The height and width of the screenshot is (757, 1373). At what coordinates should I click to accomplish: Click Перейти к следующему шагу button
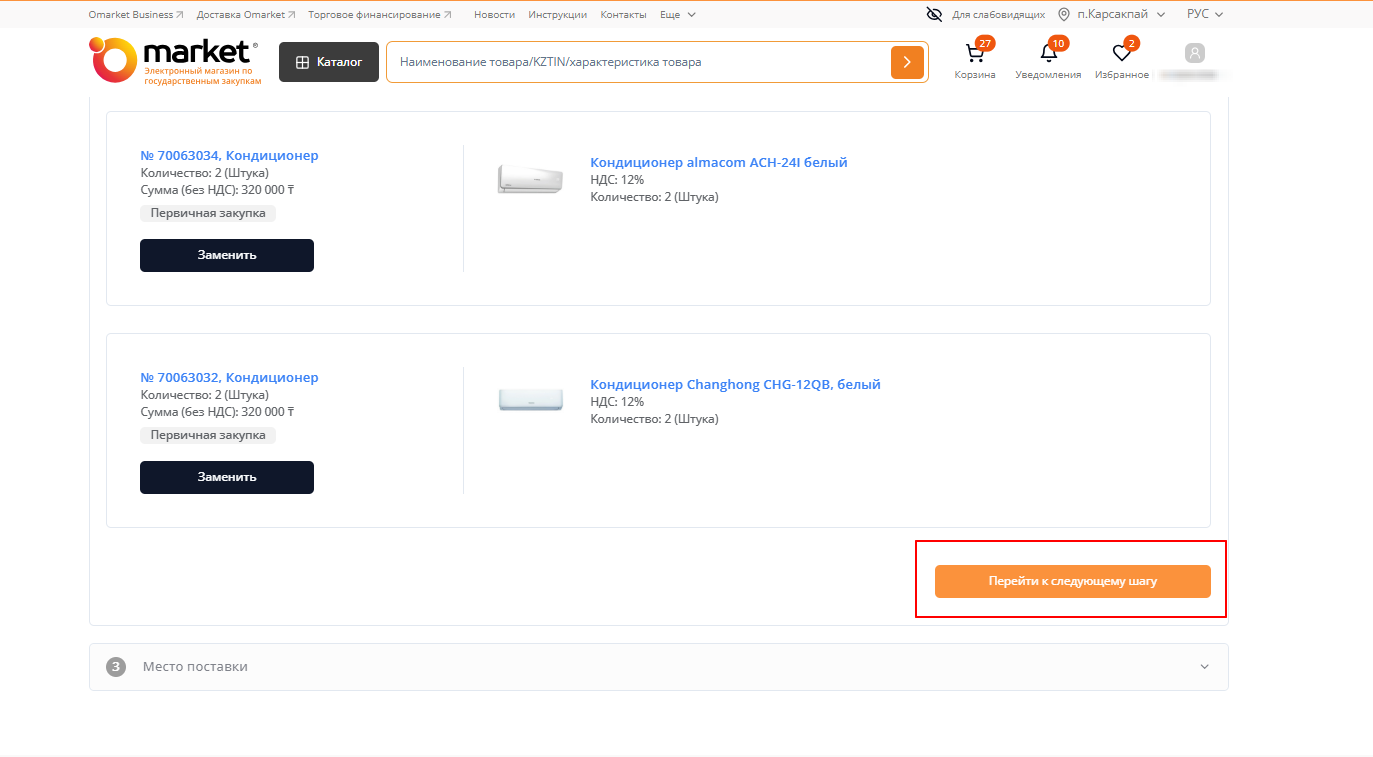(1073, 581)
